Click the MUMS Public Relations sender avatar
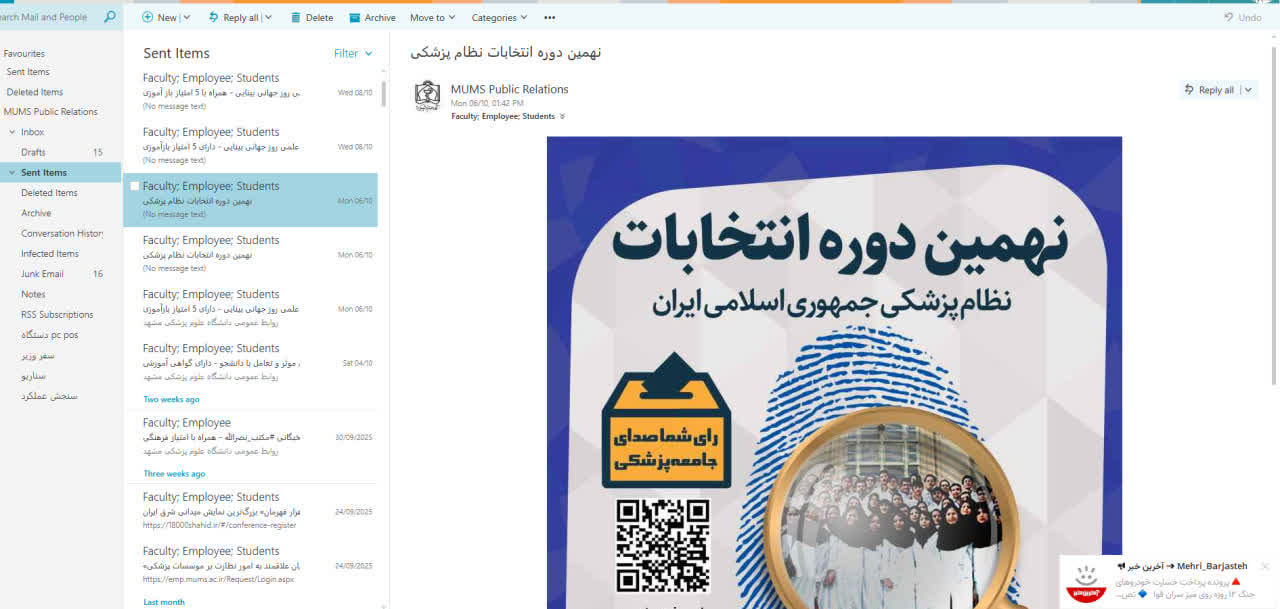 tap(428, 96)
